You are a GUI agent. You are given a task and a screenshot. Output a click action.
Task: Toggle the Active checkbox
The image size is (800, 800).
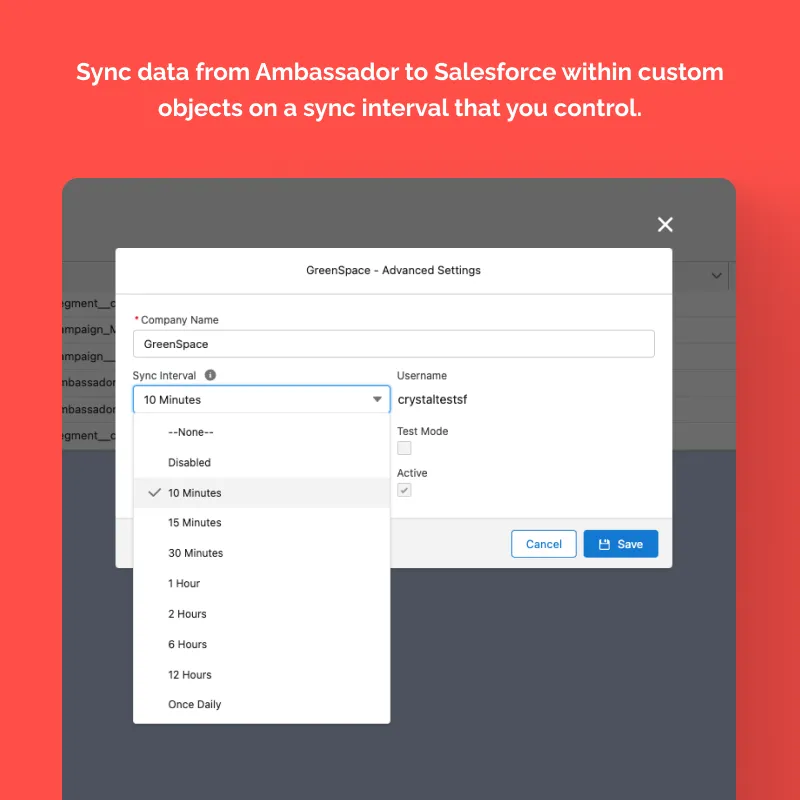click(404, 490)
